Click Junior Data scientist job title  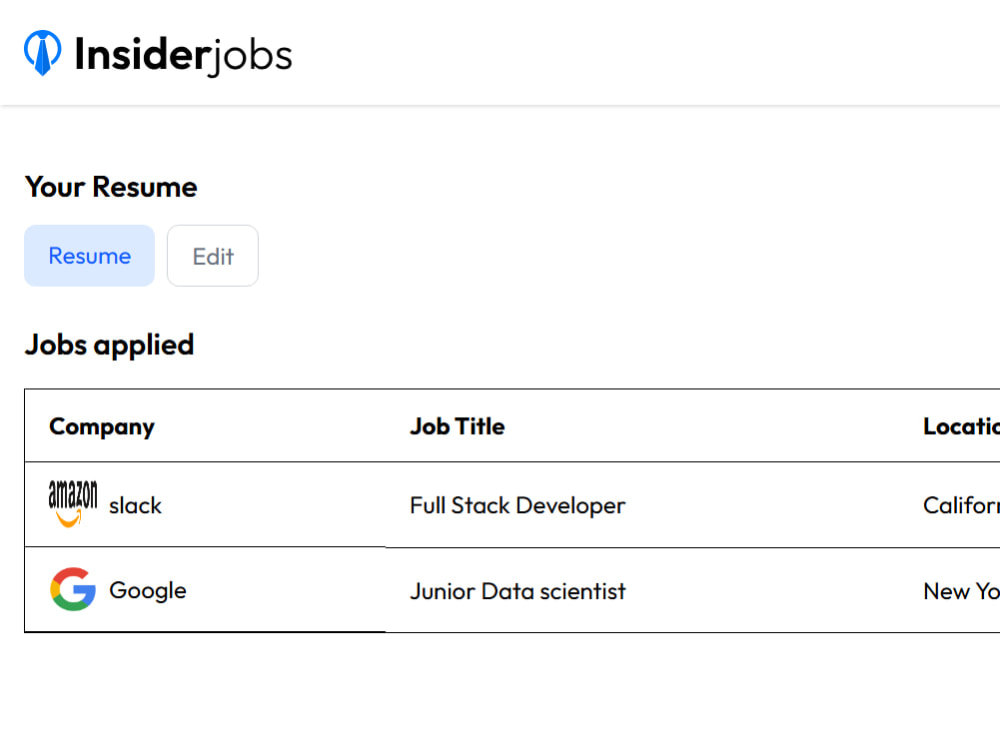pyautogui.click(x=517, y=591)
